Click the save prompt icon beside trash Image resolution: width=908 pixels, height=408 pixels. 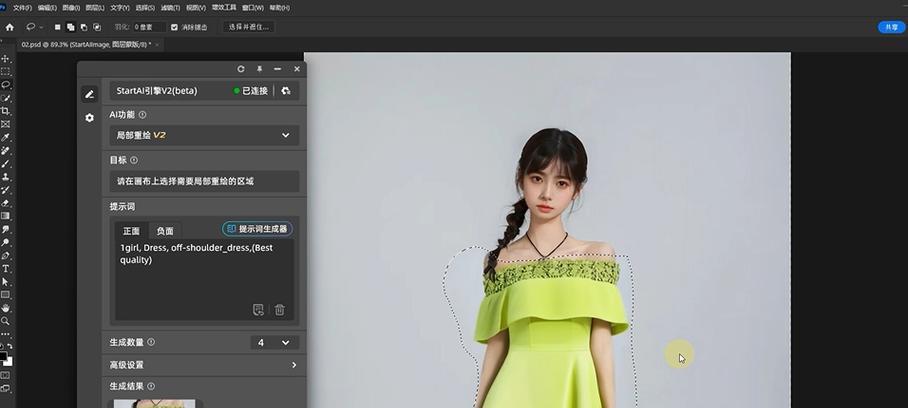pyautogui.click(x=259, y=310)
